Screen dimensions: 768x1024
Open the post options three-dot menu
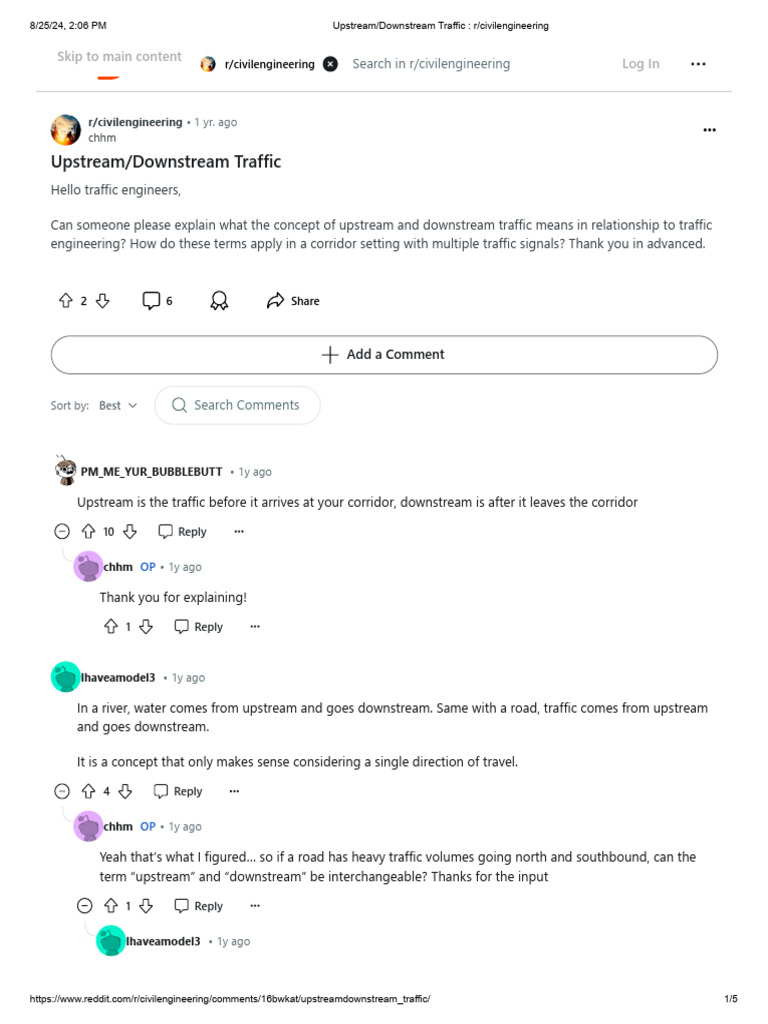[709, 130]
